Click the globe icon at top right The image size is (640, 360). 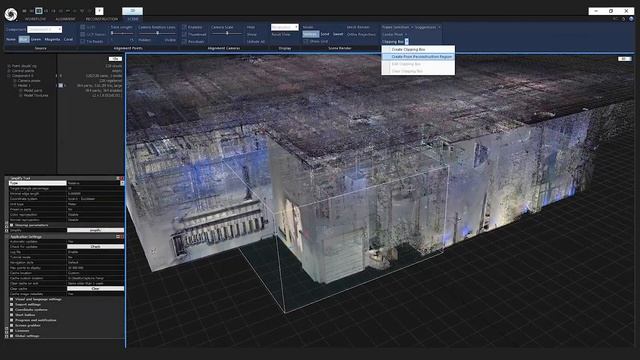tap(631, 19)
